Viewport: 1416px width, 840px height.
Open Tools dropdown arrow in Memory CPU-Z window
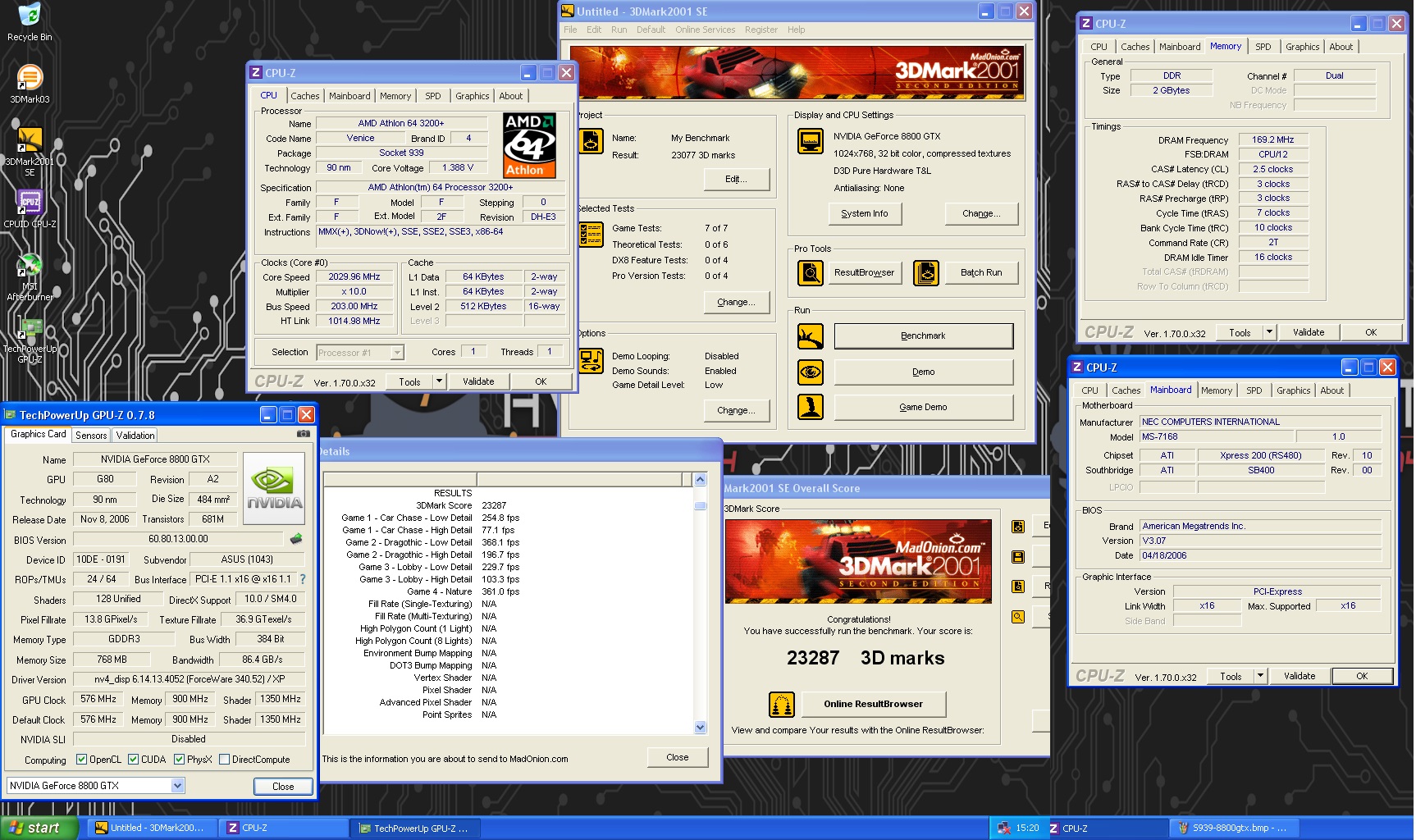(1269, 332)
